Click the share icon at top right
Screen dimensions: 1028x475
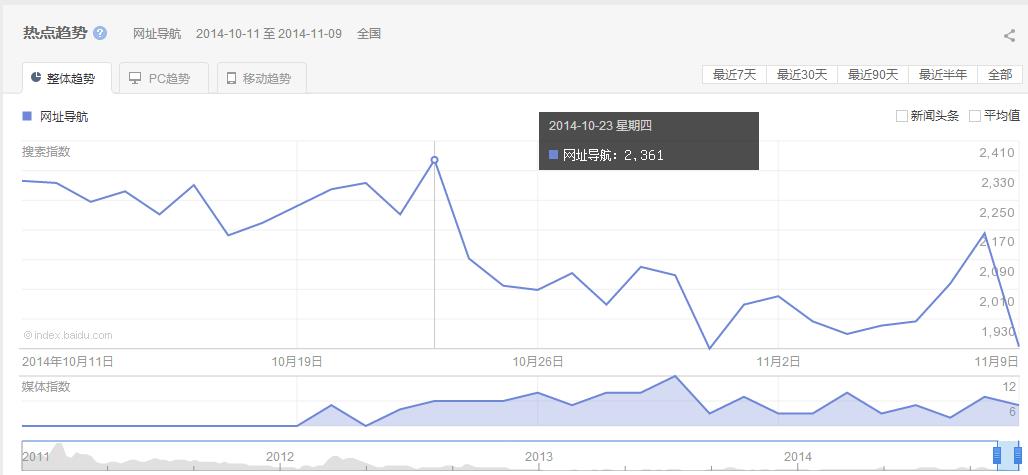1009,36
